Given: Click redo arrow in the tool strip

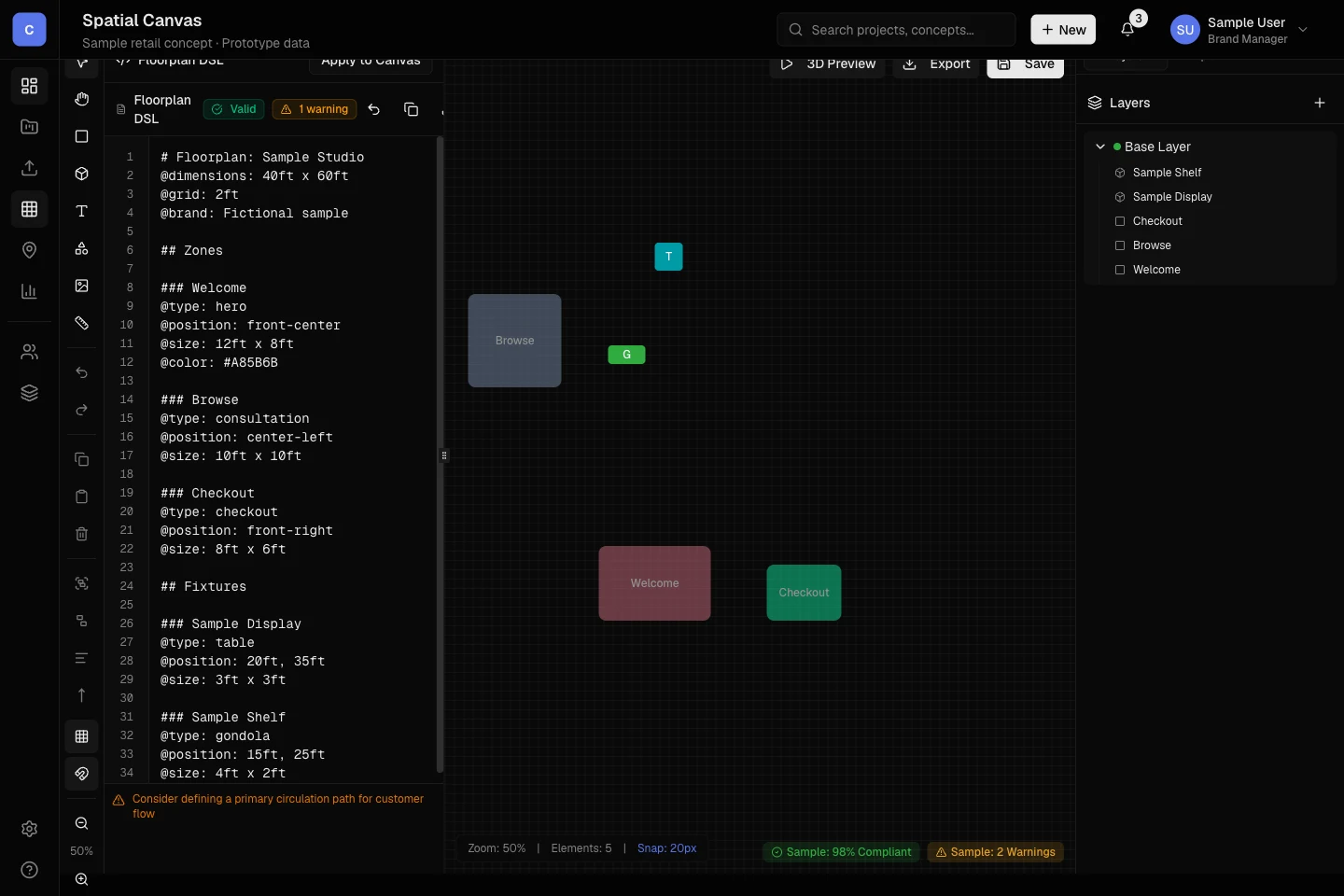Looking at the screenshot, I should pos(82,410).
